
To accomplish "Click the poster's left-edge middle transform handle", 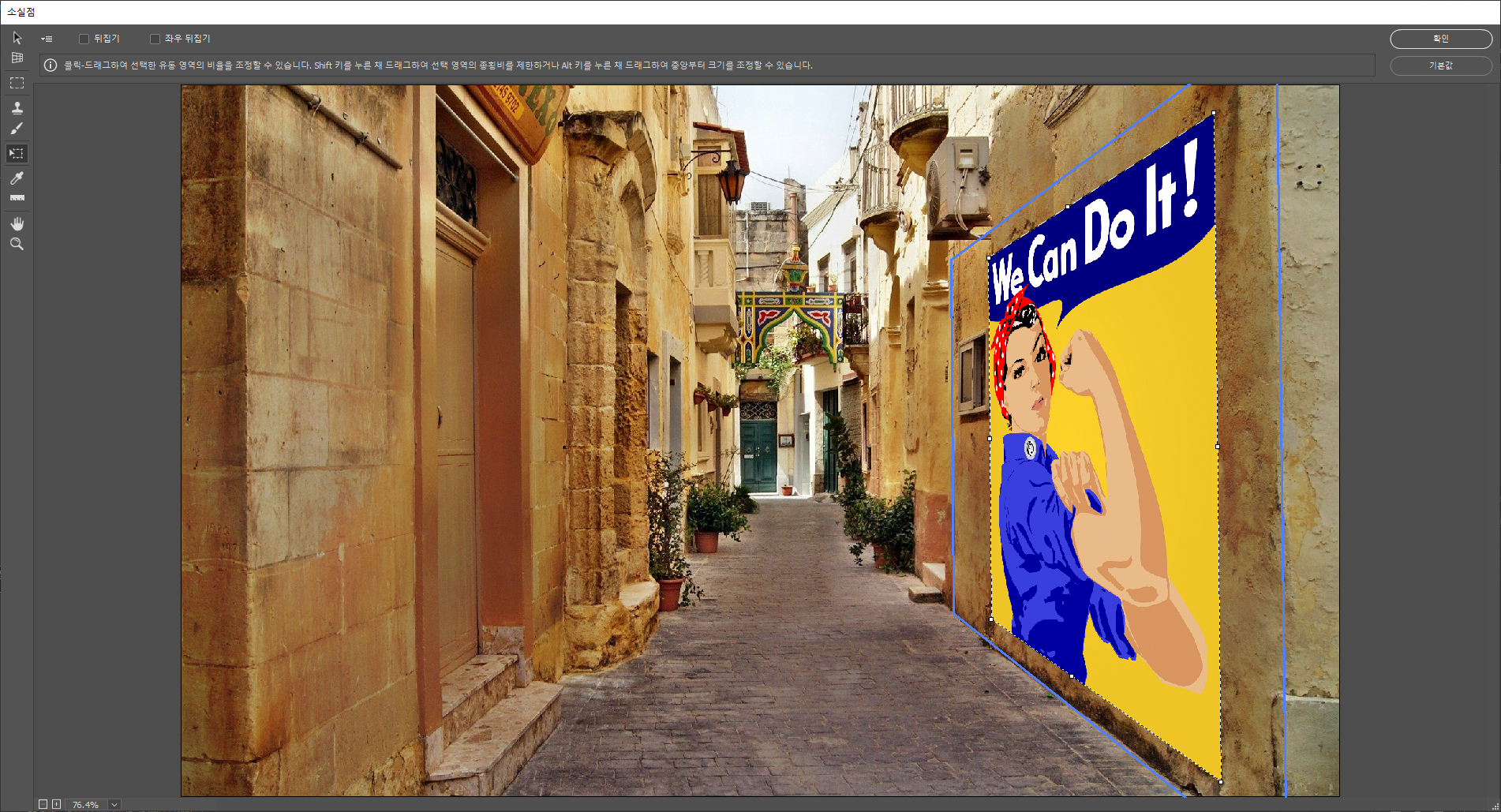I will pos(990,438).
